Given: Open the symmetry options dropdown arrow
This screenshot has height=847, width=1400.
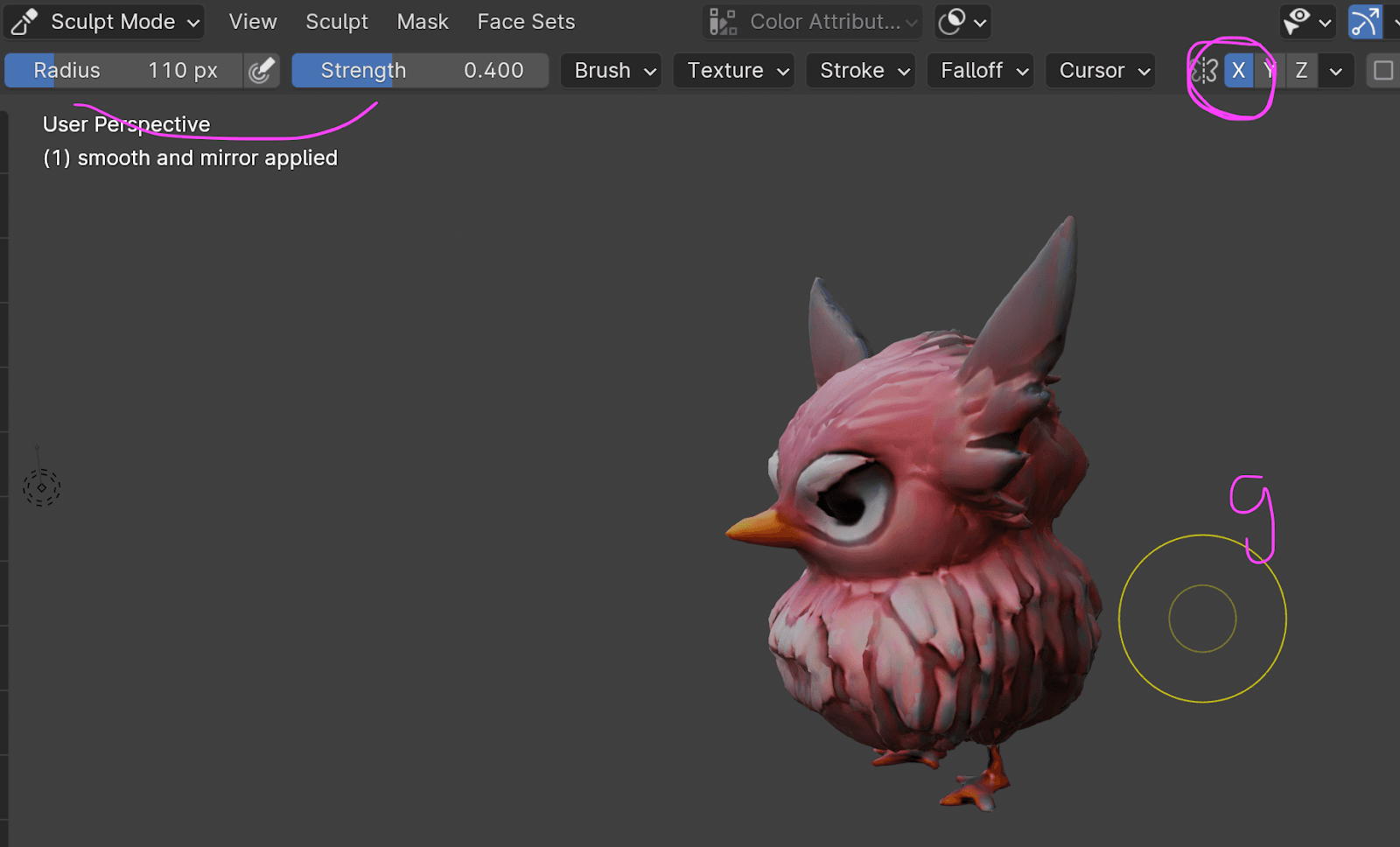Looking at the screenshot, I should 1335,71.
